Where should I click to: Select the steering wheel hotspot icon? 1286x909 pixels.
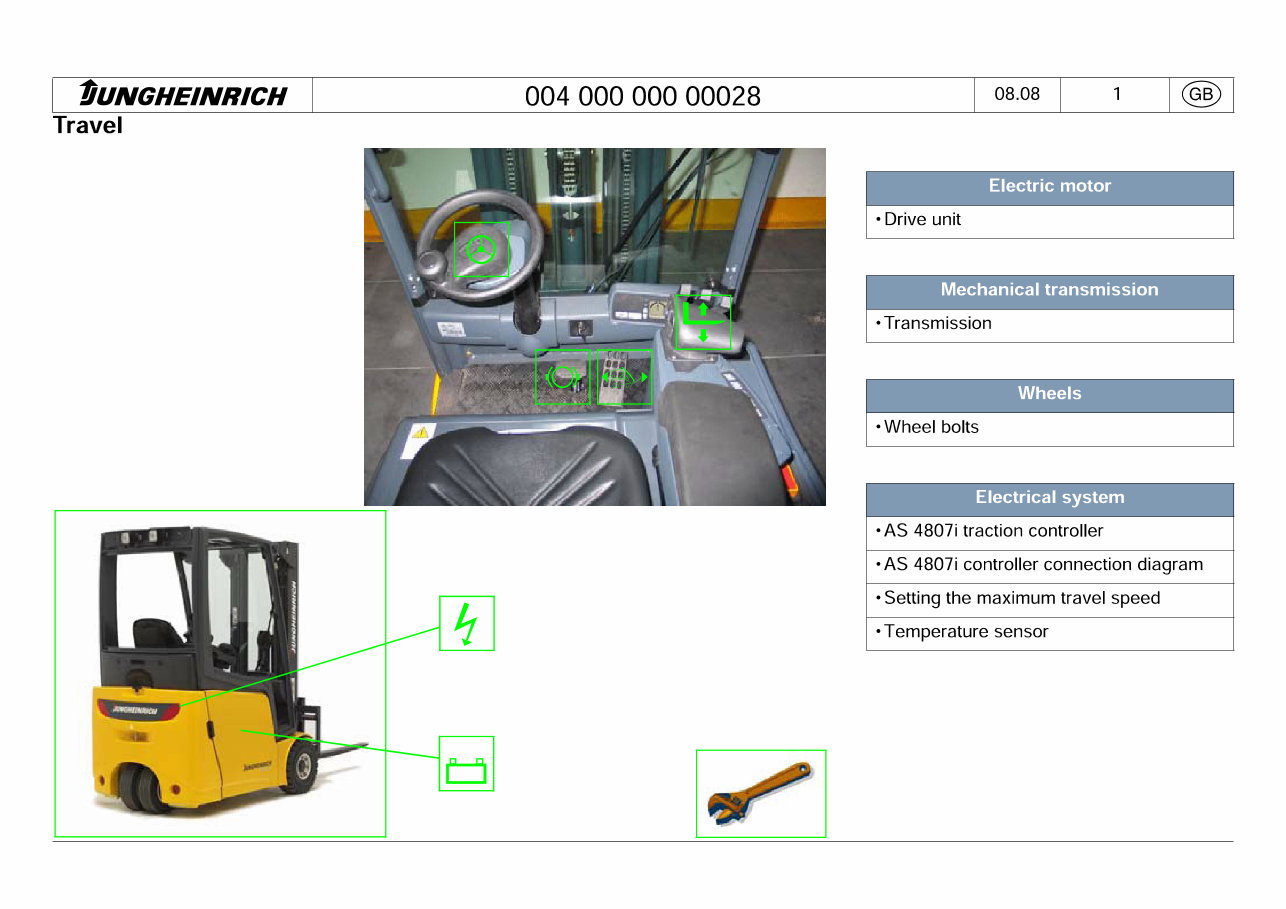(482, 249)
